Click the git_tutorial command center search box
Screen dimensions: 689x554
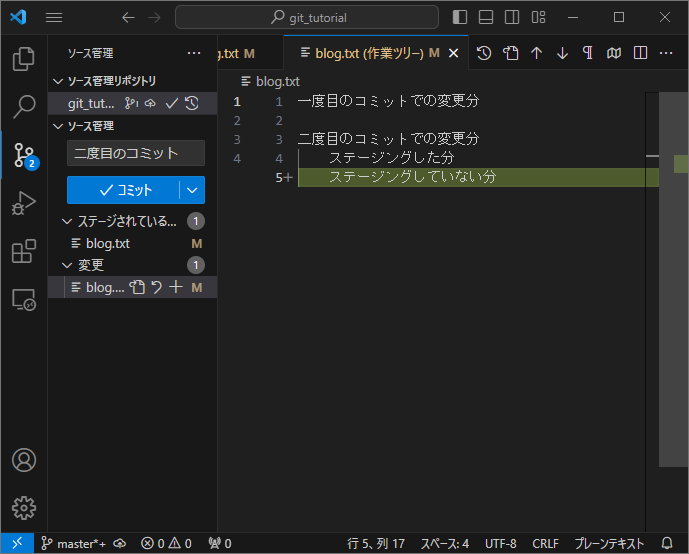coord(307,18)
